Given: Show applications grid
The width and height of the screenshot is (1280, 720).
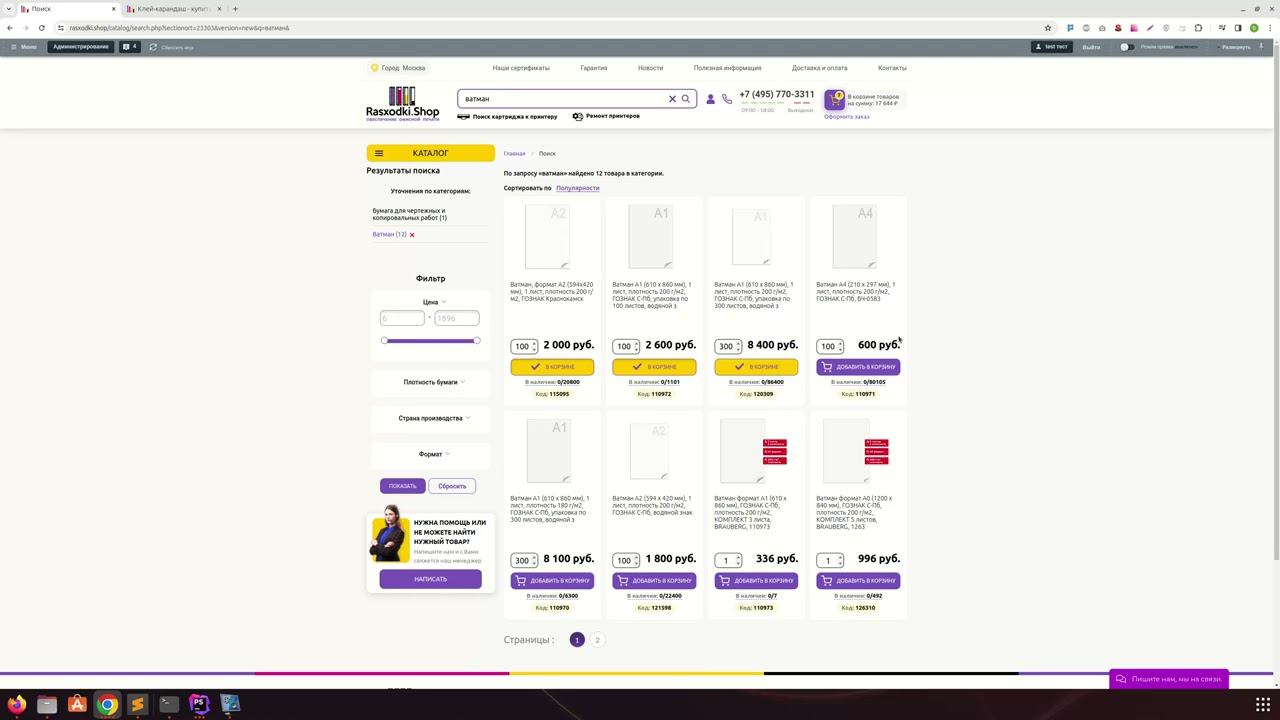Looking at the screenshot, I should [x=1263, y=704].
